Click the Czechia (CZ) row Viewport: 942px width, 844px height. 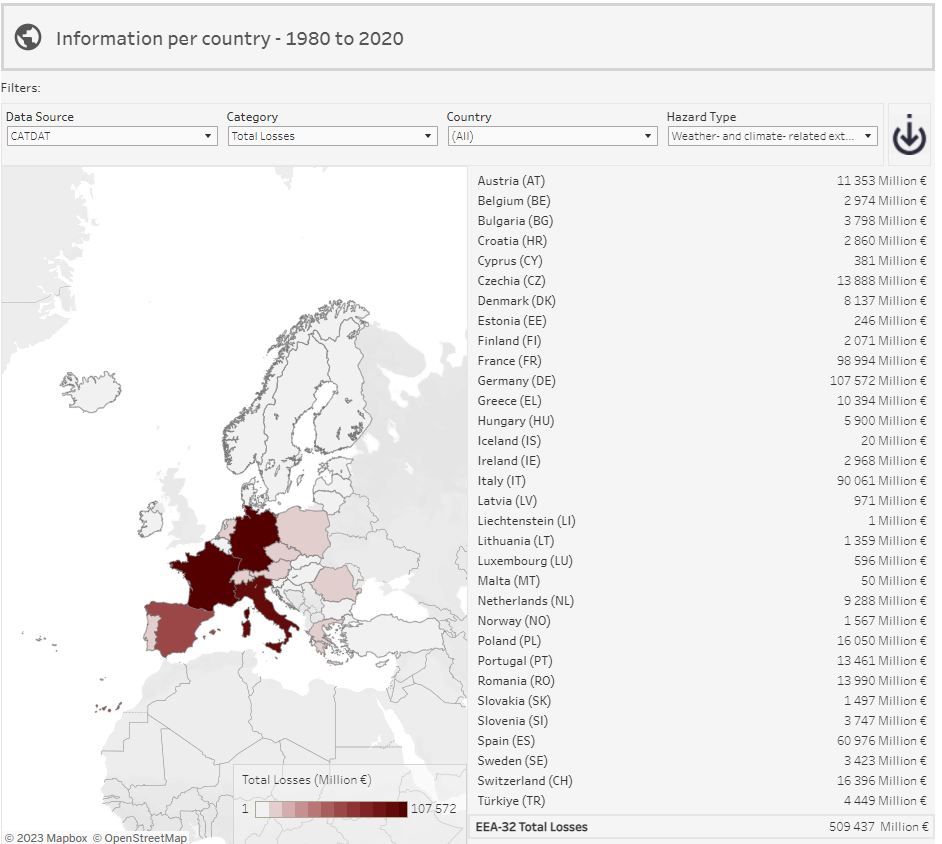(x=702, y=281)
